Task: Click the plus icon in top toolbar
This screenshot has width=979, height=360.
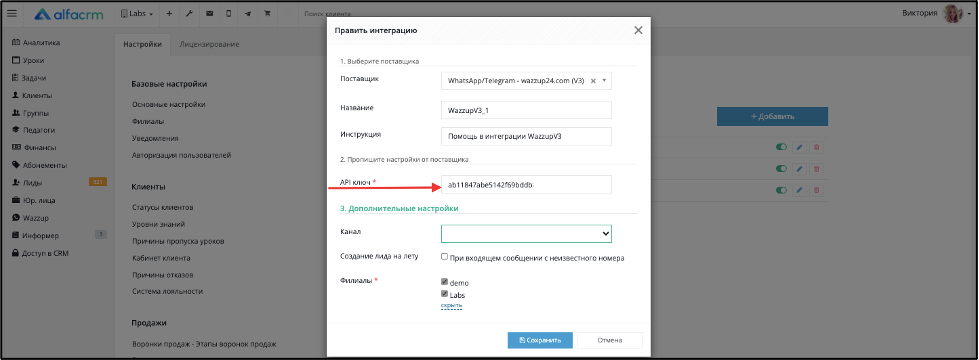Action: pyautogui.click(x=169, y=14)
